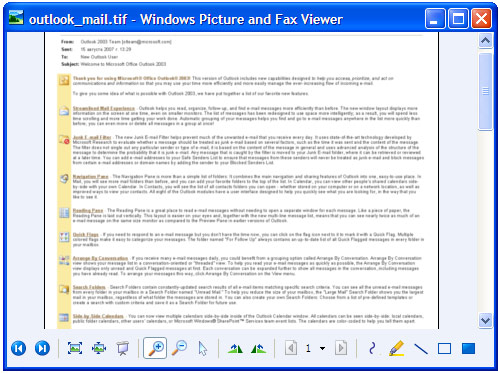Click the icon beside Navigation Pane heading
Image resolution: width=500 pixels, height=373 pixels.
64,178
